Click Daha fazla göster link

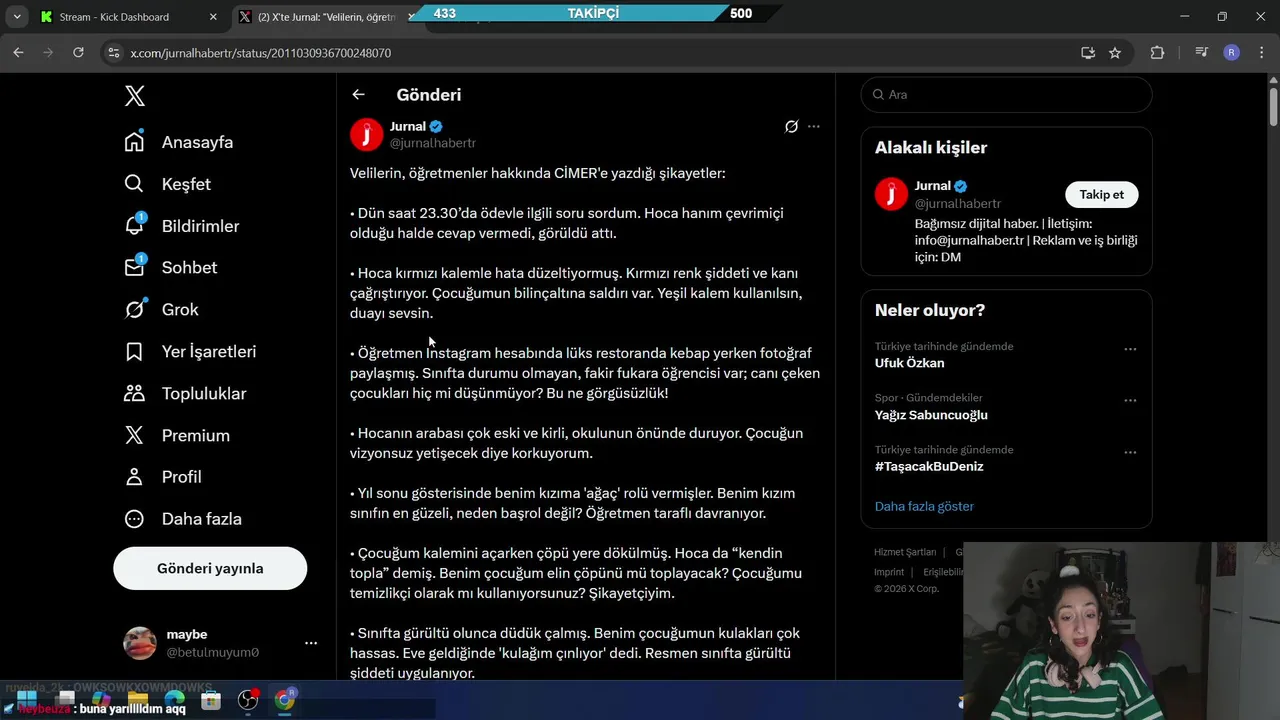click(x=924, y=506)
